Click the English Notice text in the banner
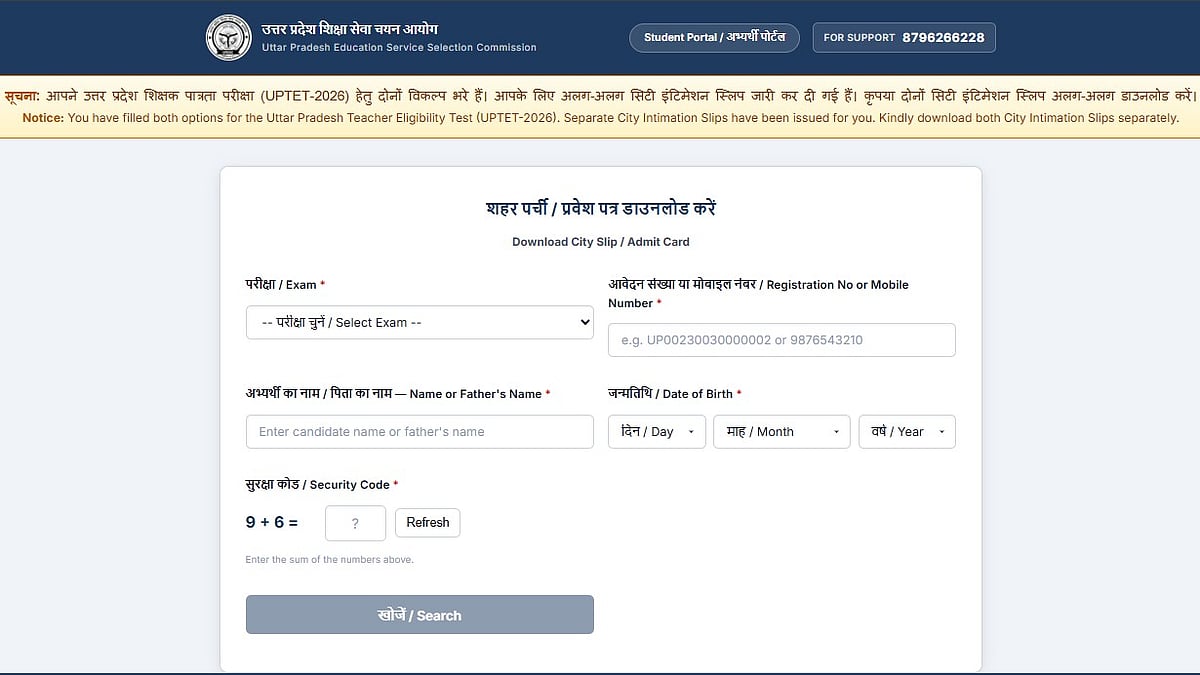The height and width of the screenshot is (675, 1200). tap(600, 118)
